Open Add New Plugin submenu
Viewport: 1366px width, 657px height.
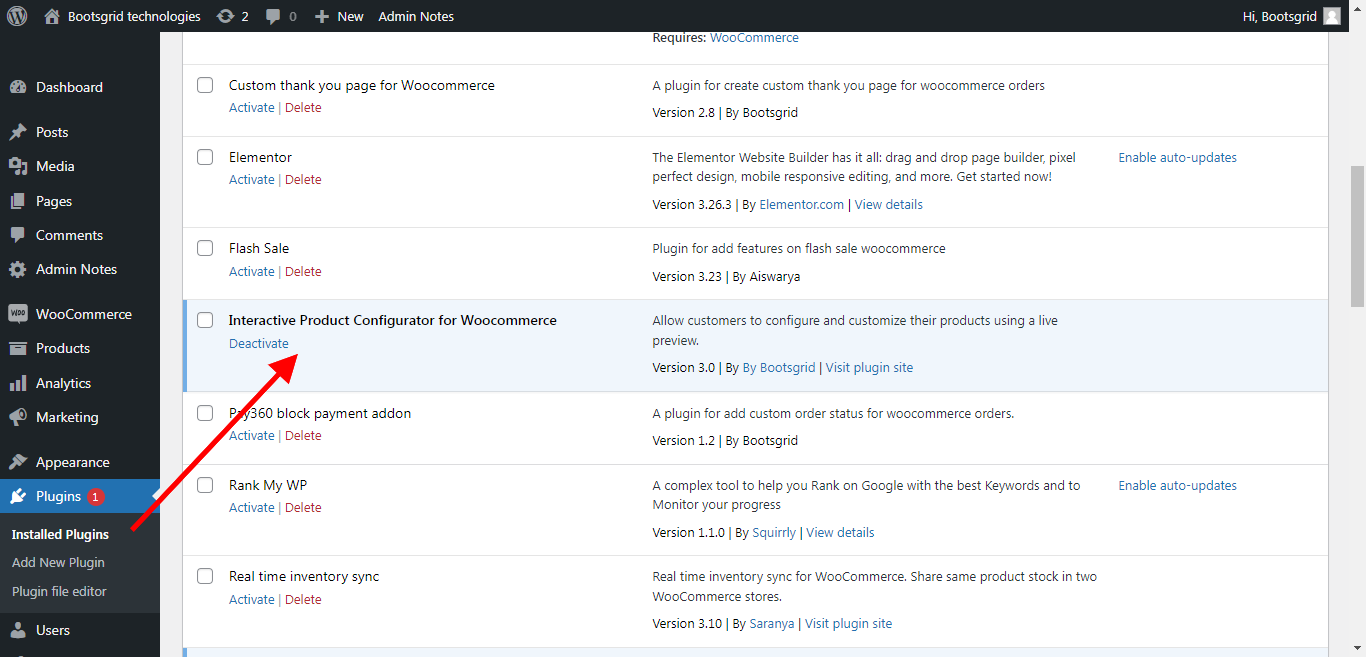coord(58,562)
